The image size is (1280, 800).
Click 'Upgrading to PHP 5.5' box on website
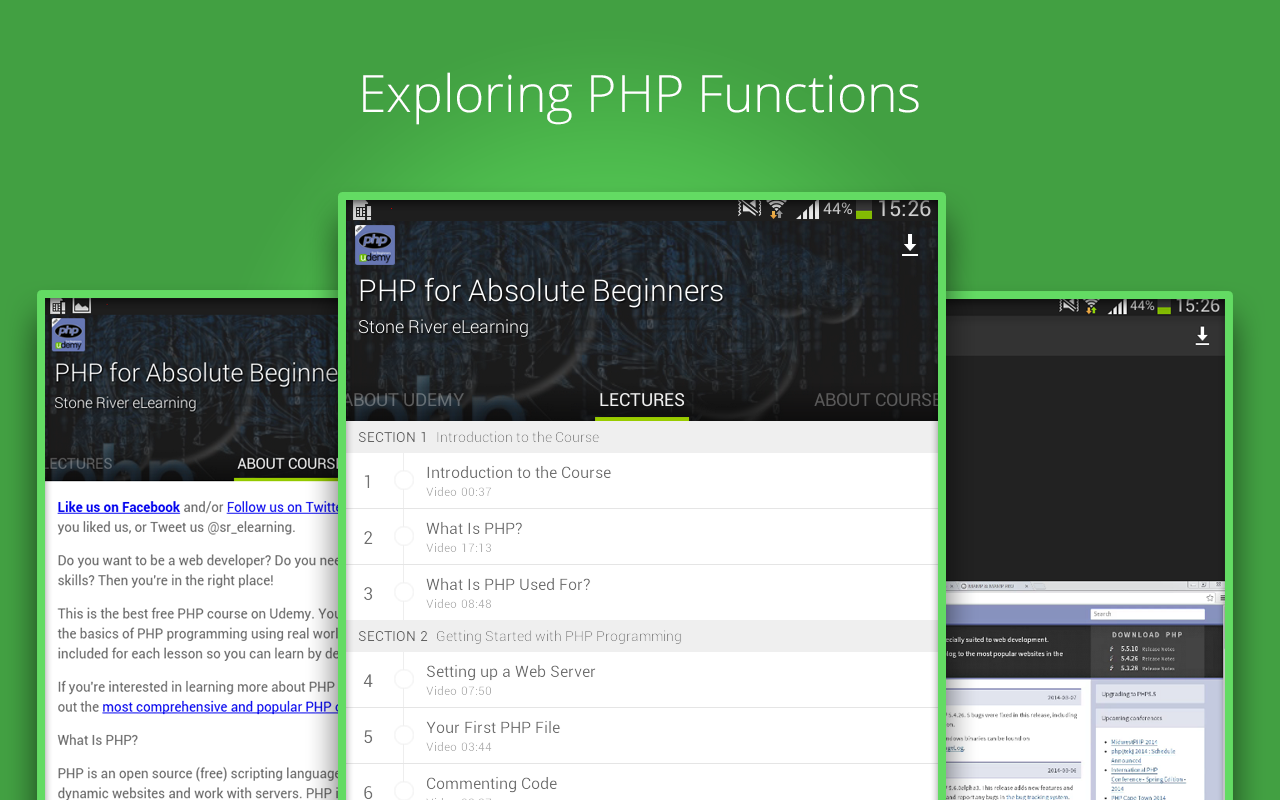[x=1150, y=693]
